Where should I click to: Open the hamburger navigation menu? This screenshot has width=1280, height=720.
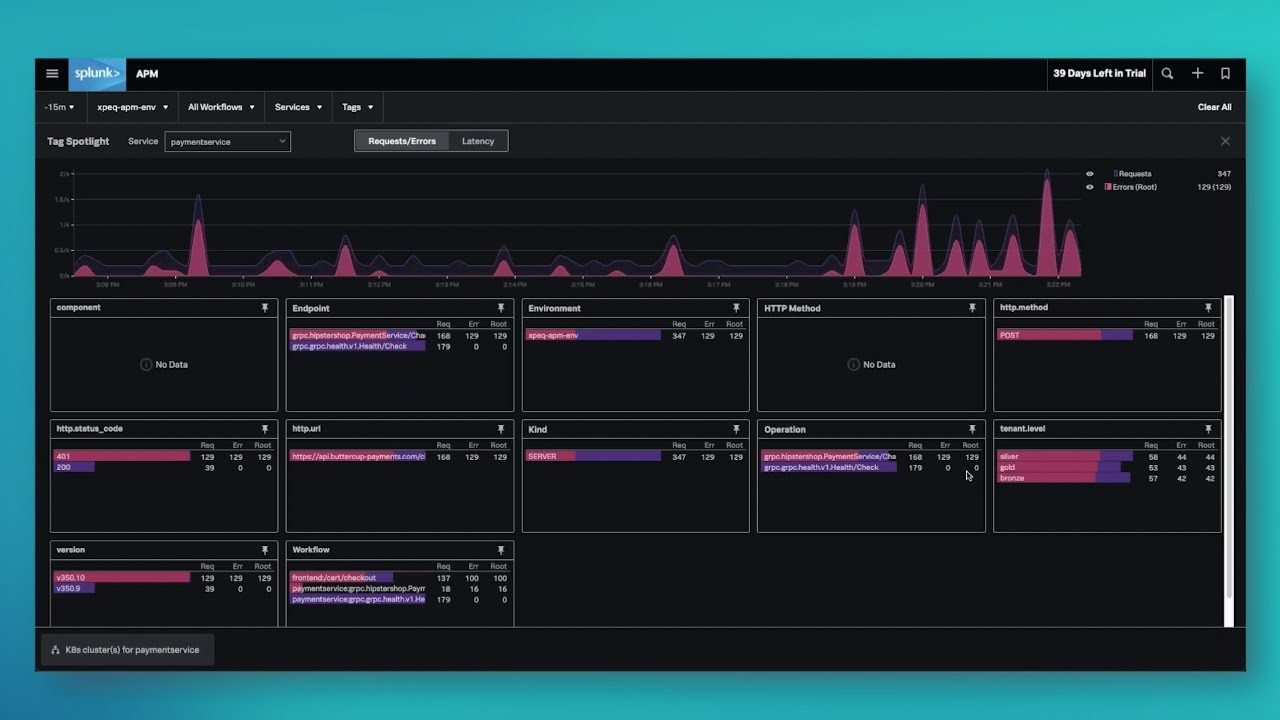pos(52,74)
